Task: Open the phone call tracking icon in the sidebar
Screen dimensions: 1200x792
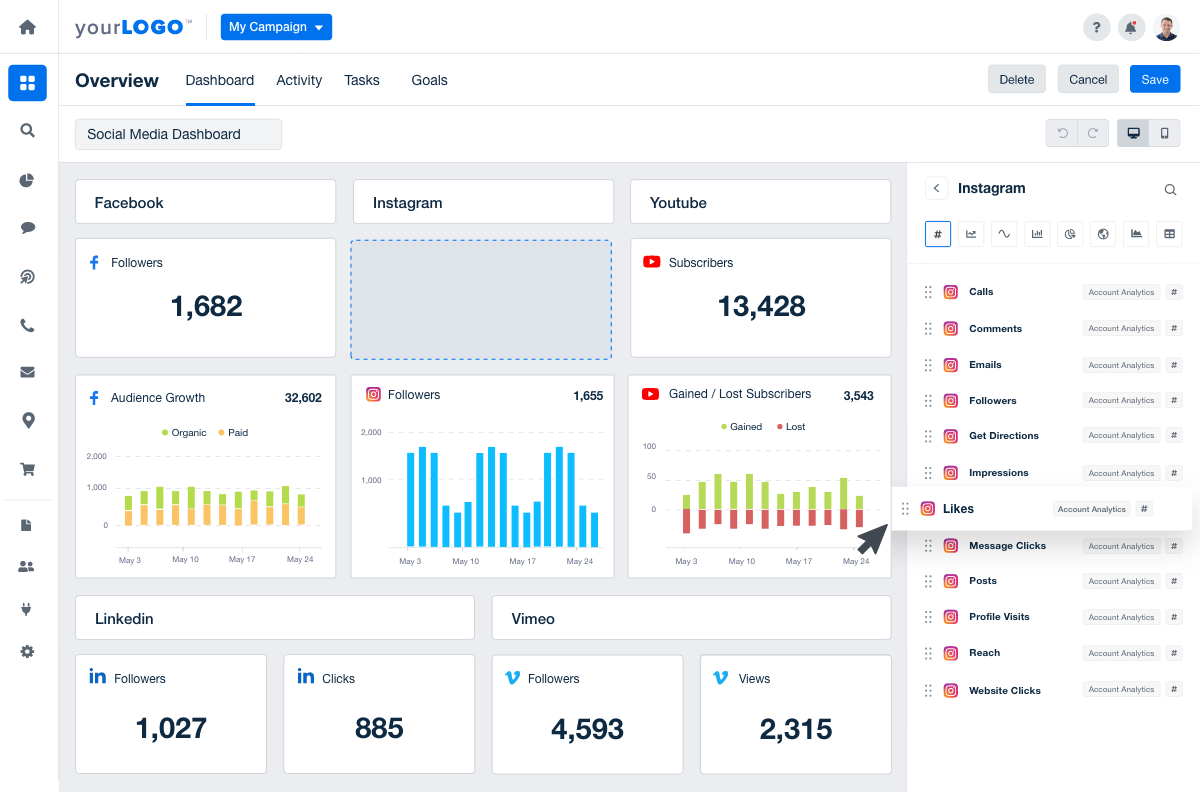Action: tap(27, 325)
